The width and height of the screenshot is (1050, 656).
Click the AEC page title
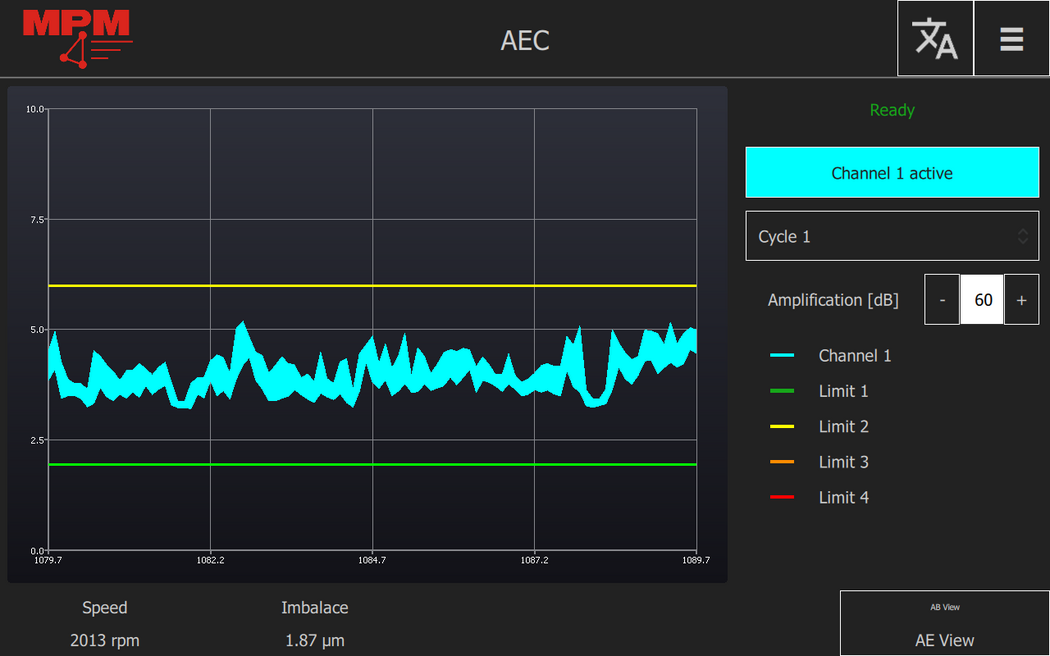click(525, 40)
